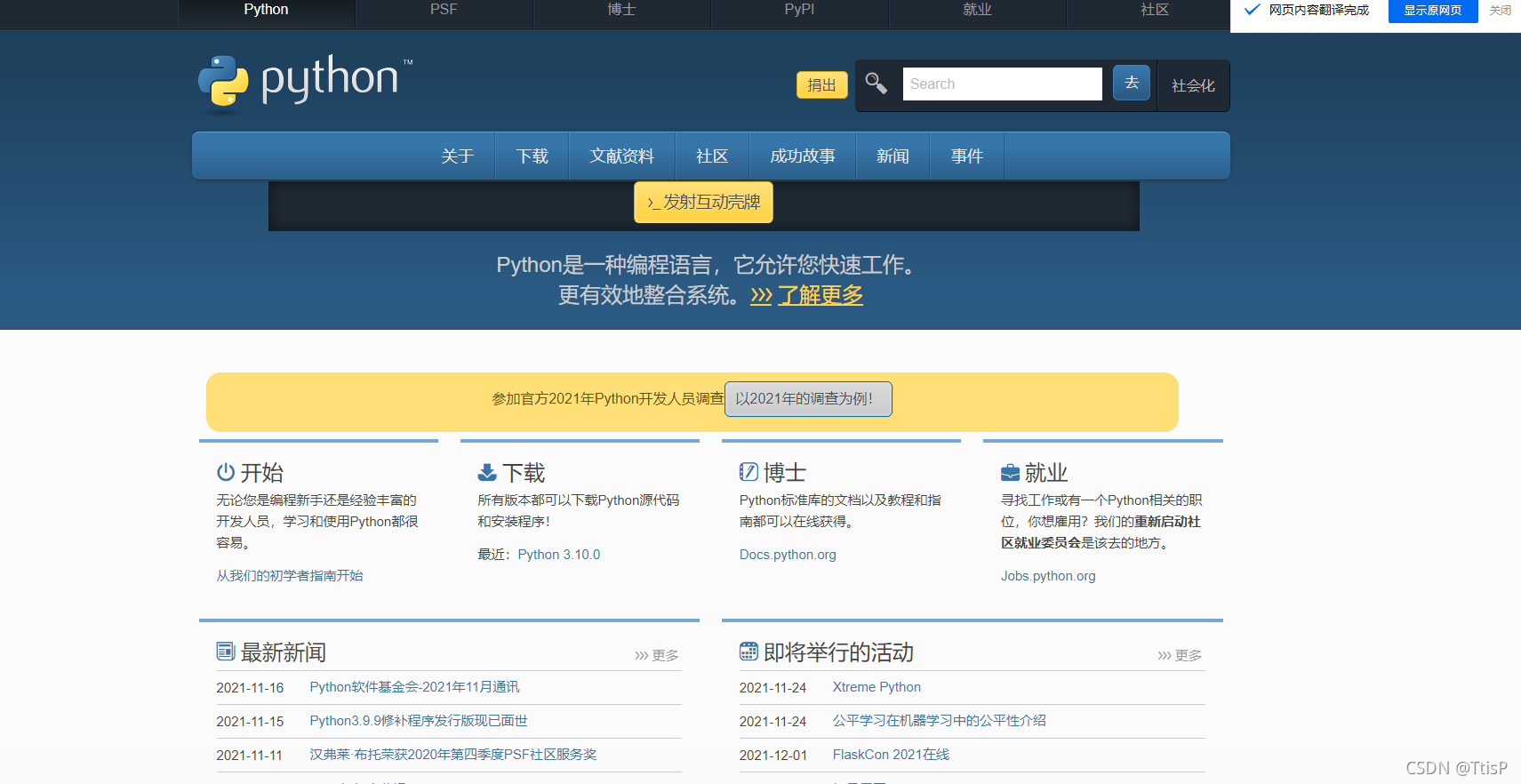Open the 关于 navigation menu
1521x784 pixels.
coord(457,156)
